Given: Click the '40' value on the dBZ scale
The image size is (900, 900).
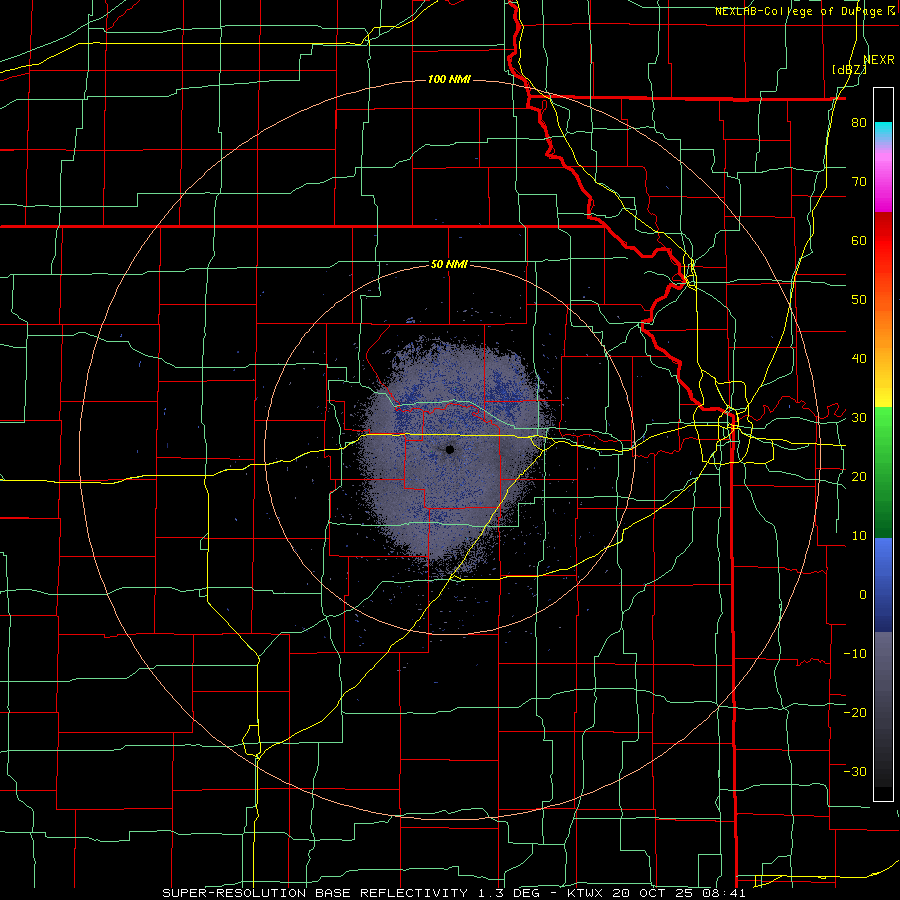Looking at the screenshot, I should pyautogui.click(x=859, y=359).
